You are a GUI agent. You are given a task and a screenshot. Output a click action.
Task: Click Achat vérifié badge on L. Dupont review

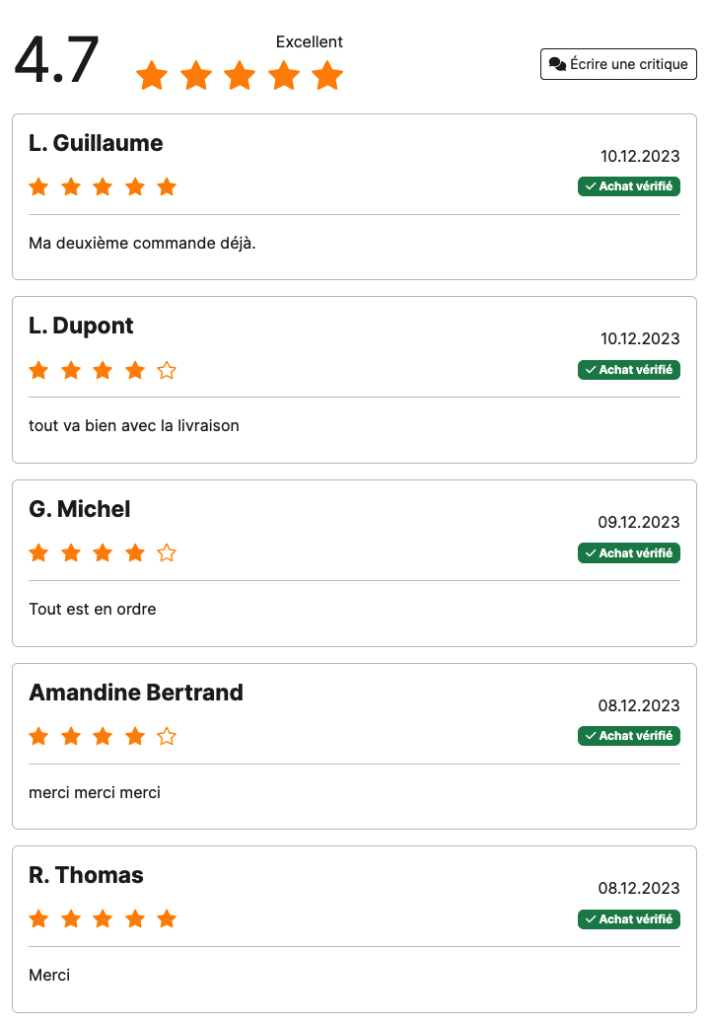tap(629, 370)
